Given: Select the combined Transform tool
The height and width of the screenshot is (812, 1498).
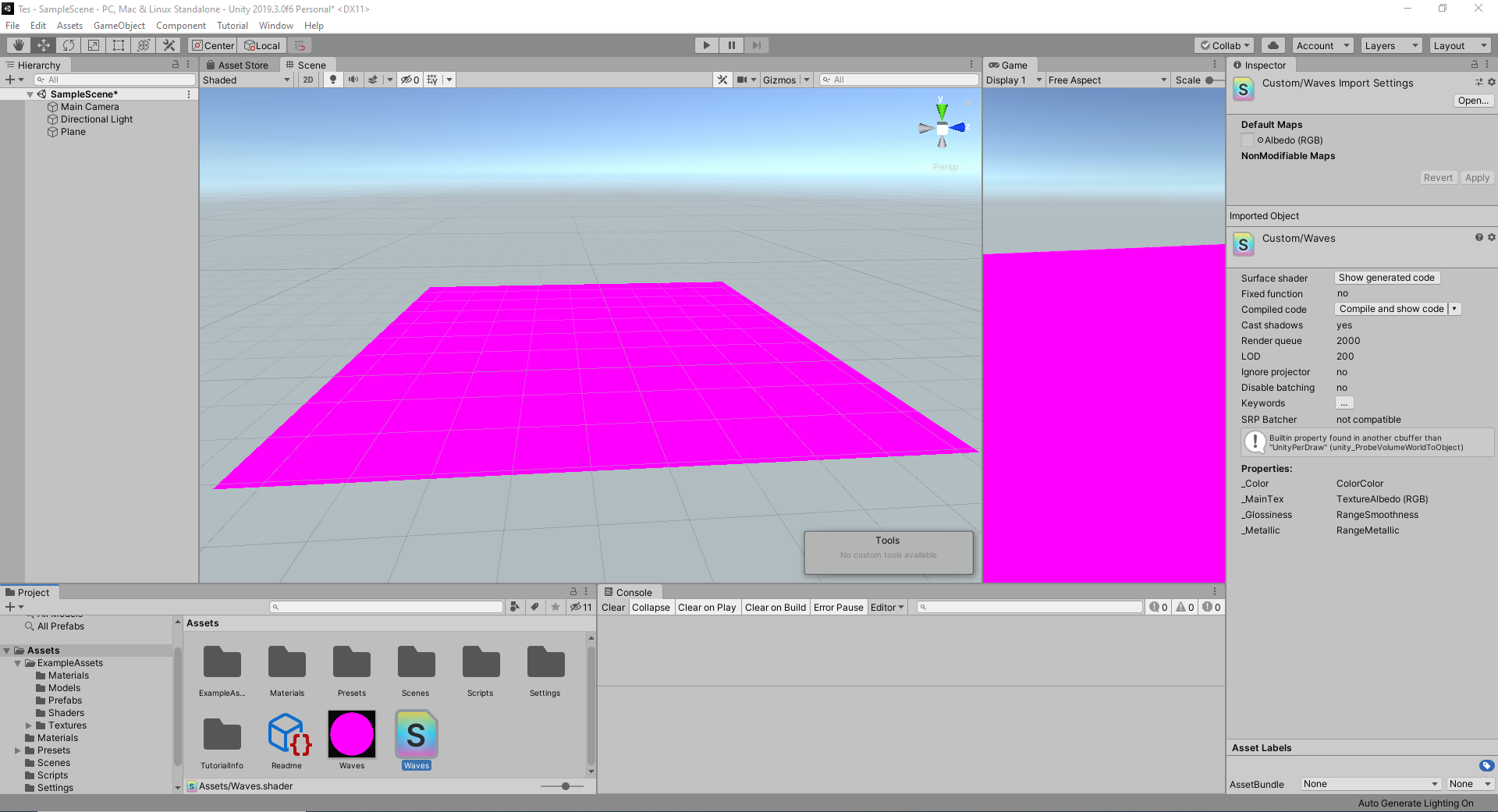Looking at the screenshot, I should tap(143, 45).
